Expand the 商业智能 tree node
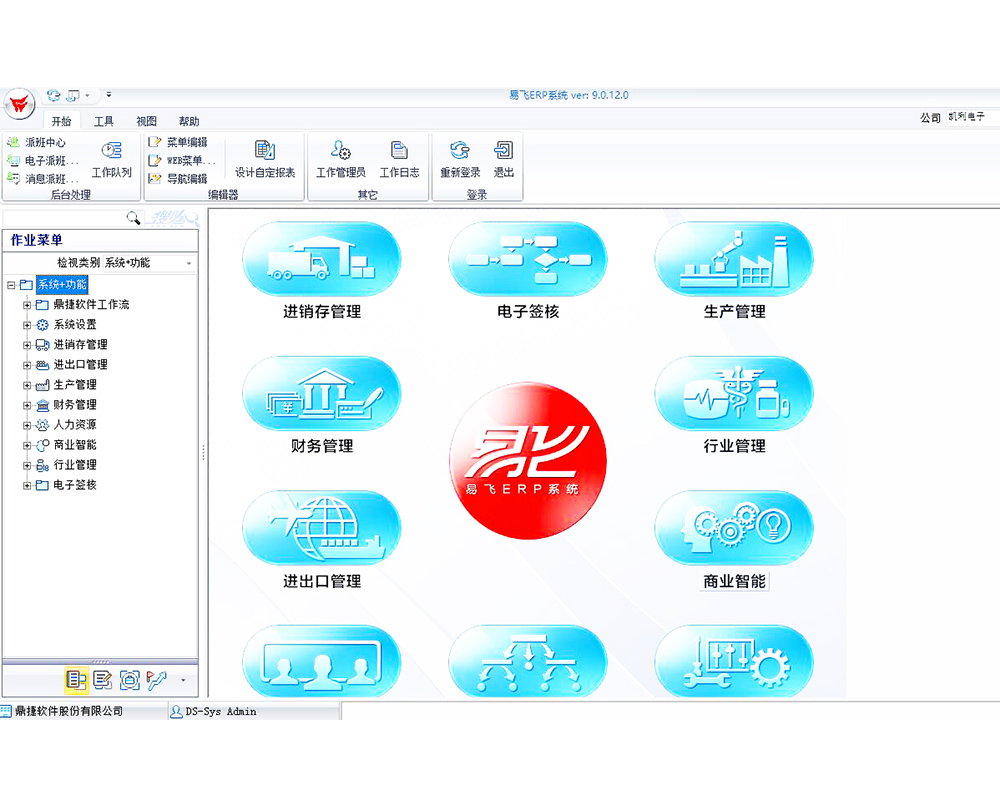1000x800 pixels. 27,445
